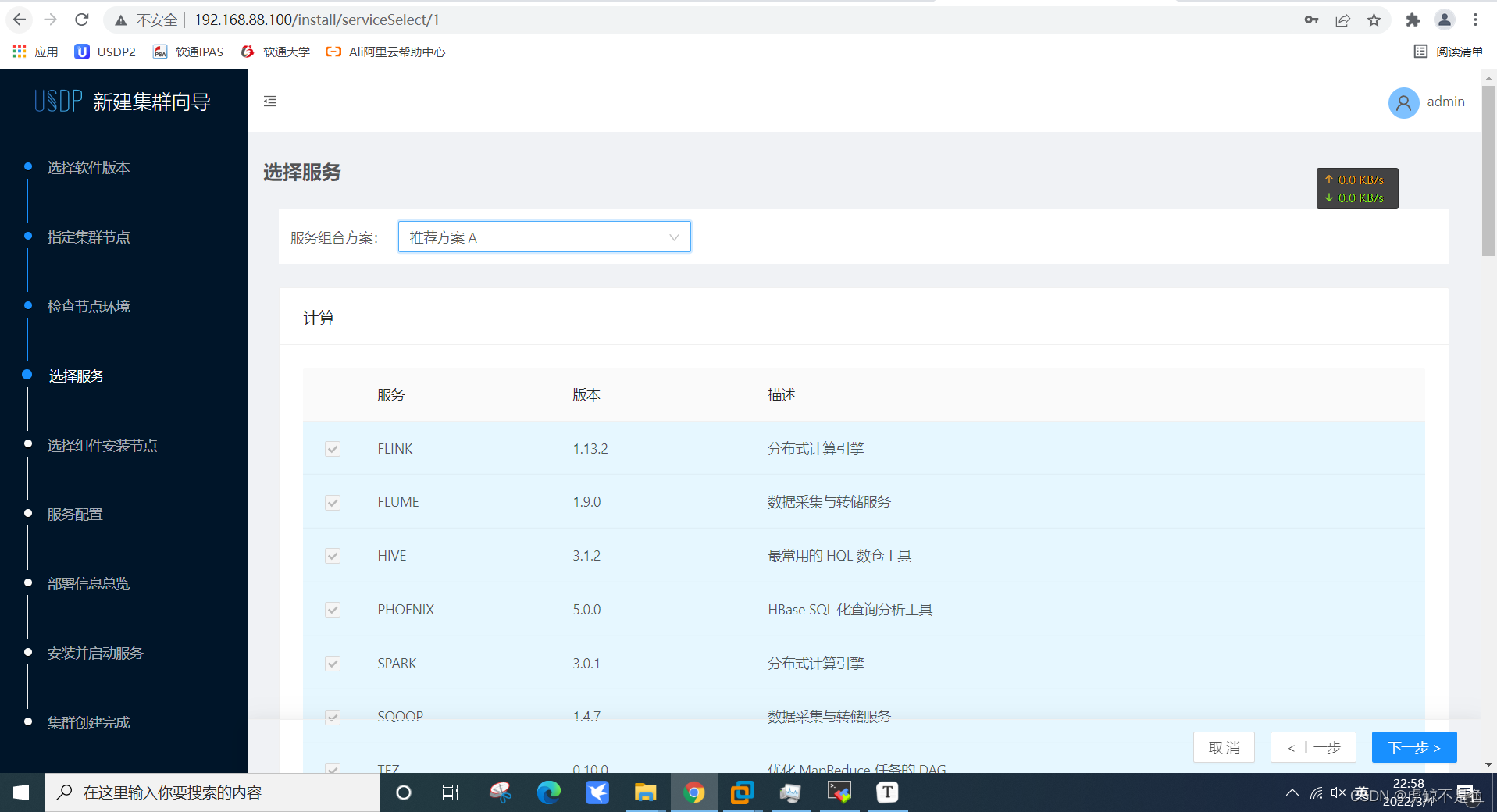
Task: Open Typora T icon in taskbar
Action: (887, 792)
